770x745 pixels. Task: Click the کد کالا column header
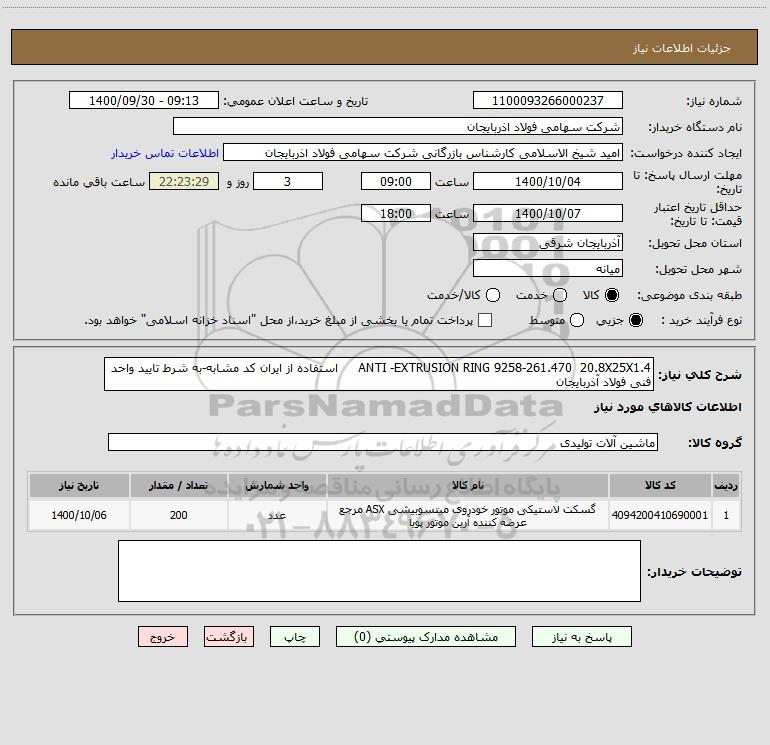click(660, 485)
